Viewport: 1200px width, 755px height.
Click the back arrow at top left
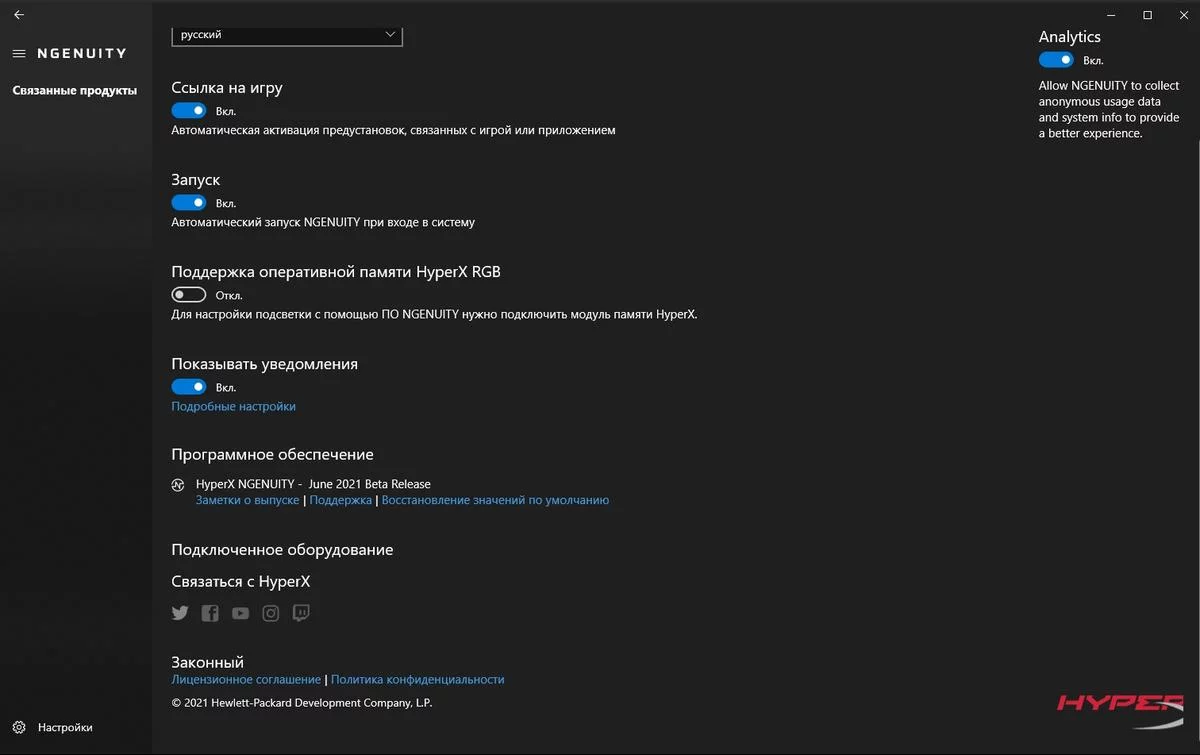click(19, 15)
